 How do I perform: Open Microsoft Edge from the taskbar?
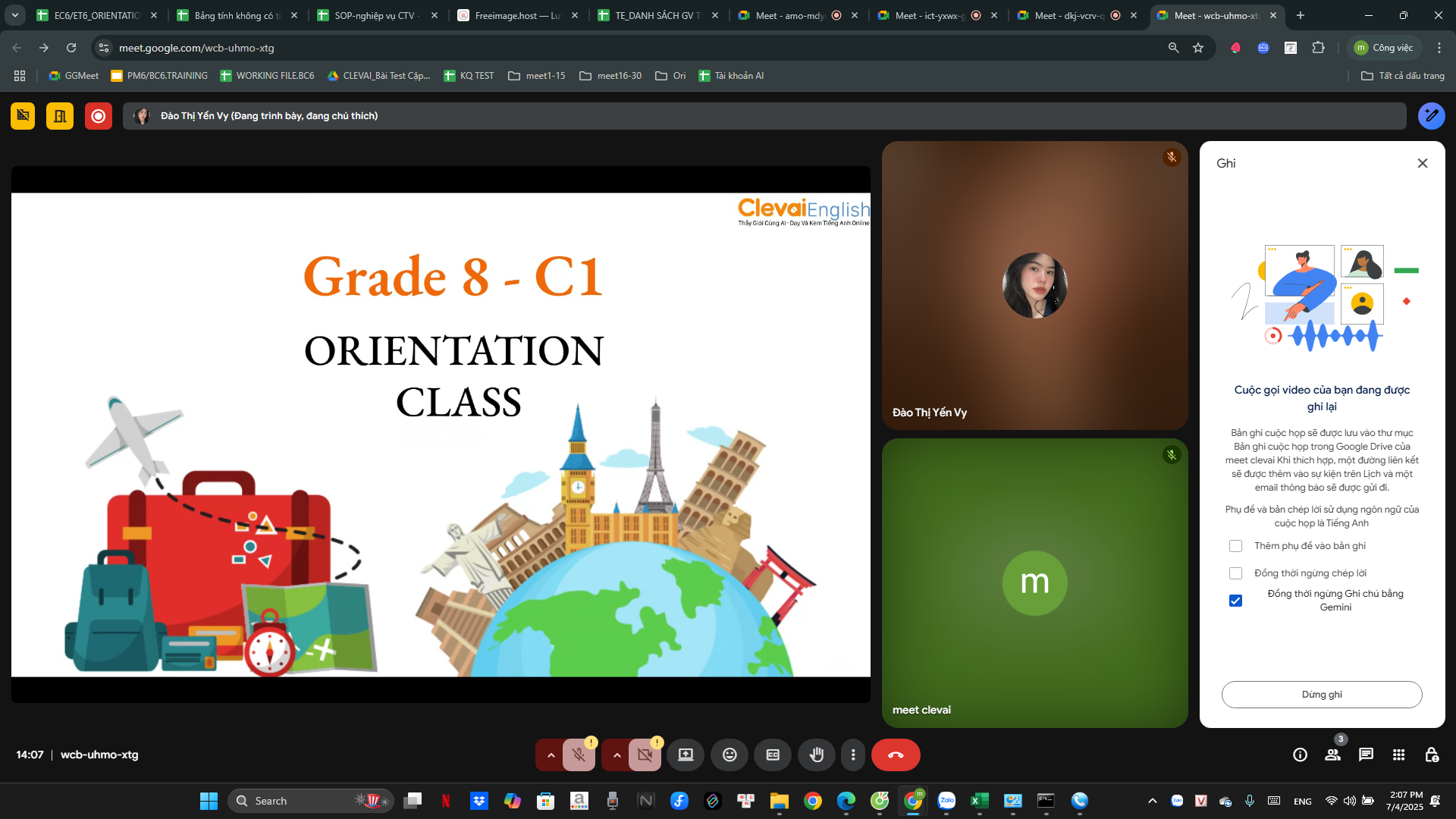(846, 801)
